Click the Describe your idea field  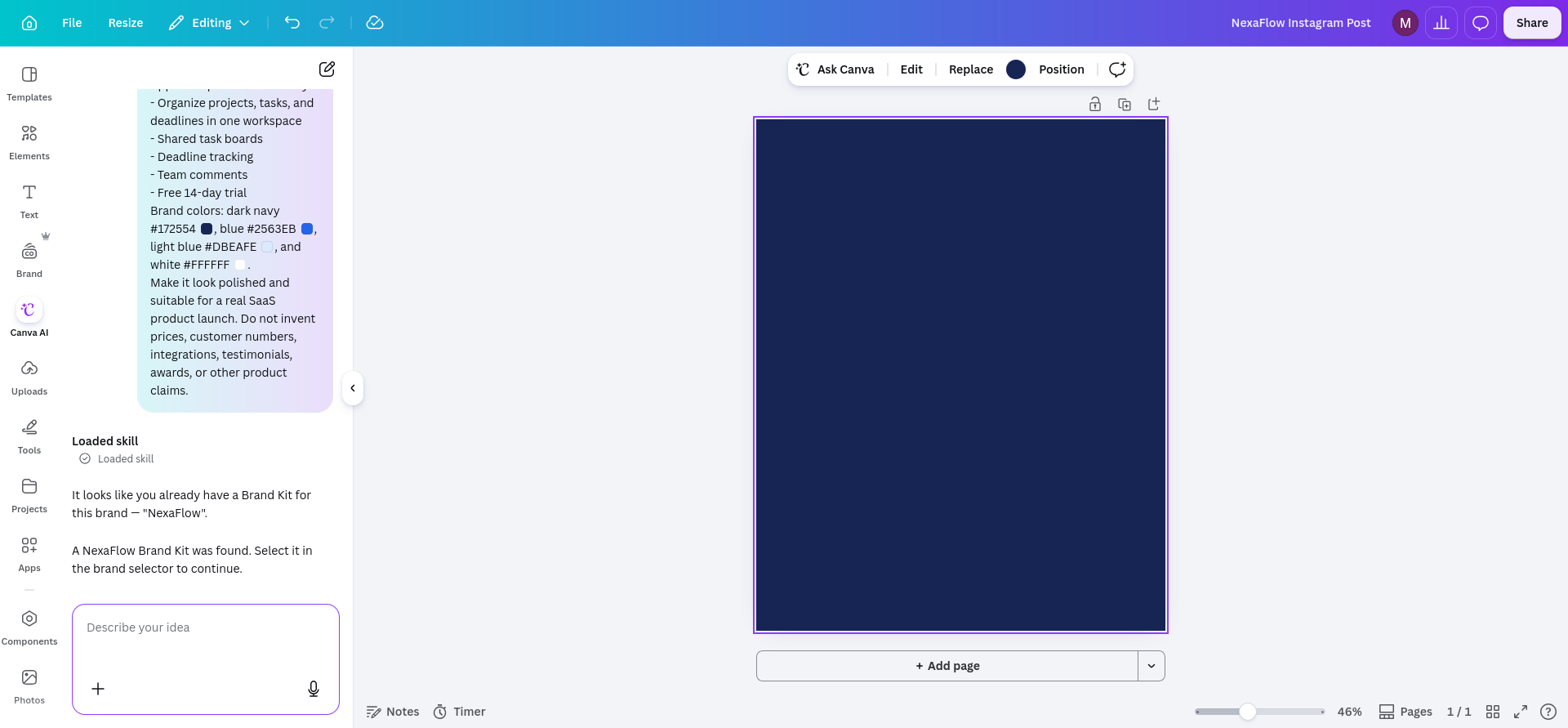[x=206, y=628]
